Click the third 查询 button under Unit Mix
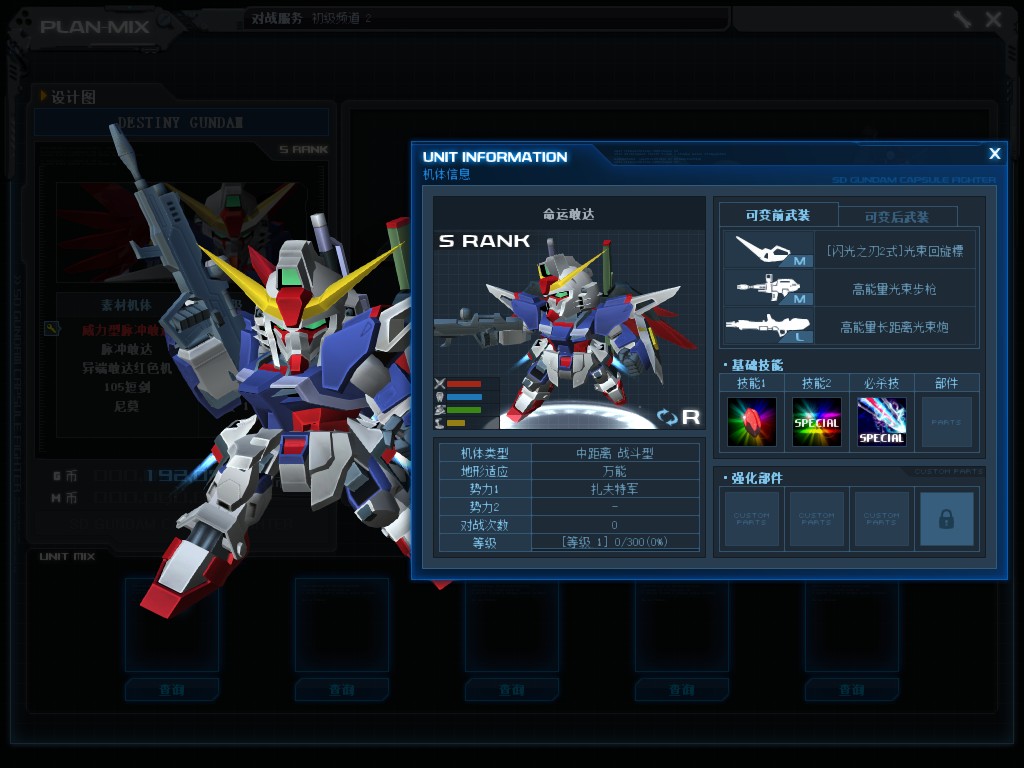 click(512, 690)
